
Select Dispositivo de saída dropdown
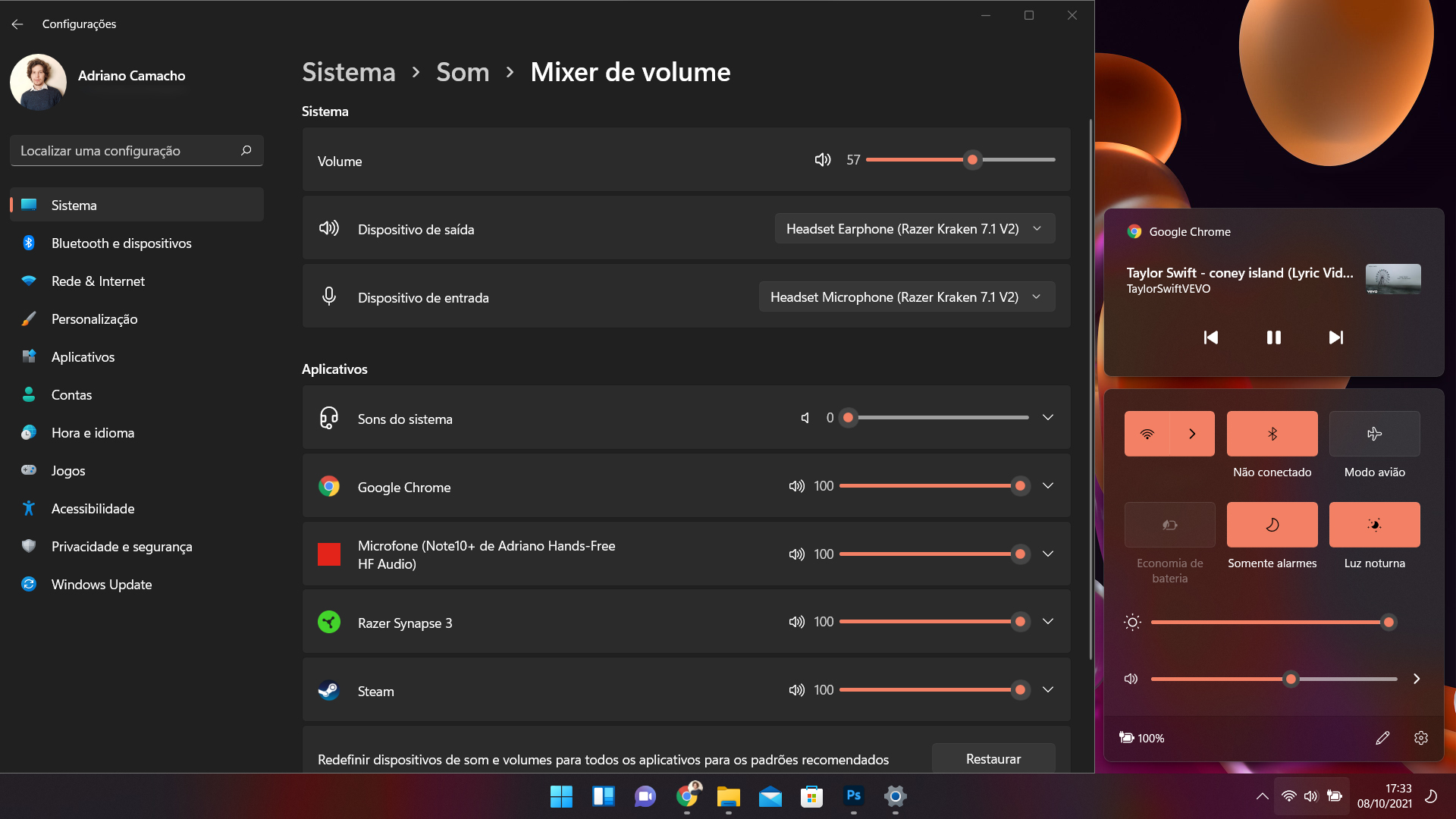(913, 229)
